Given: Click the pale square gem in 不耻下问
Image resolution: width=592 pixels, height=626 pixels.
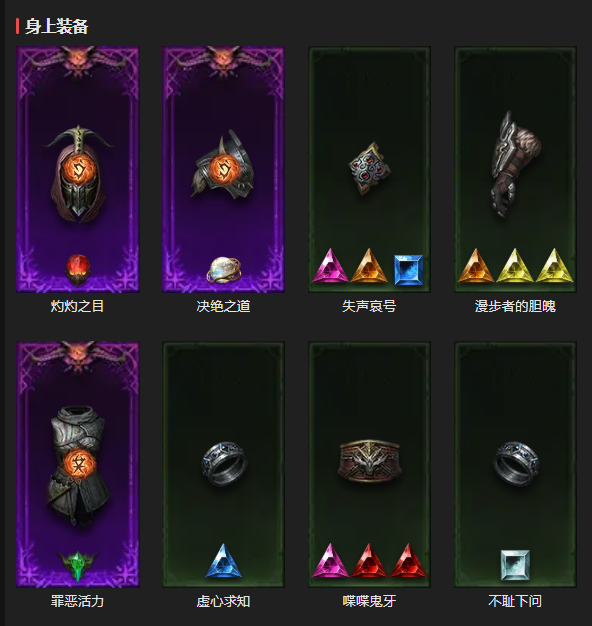Looking at the screenshot, I should pos(515,565).
